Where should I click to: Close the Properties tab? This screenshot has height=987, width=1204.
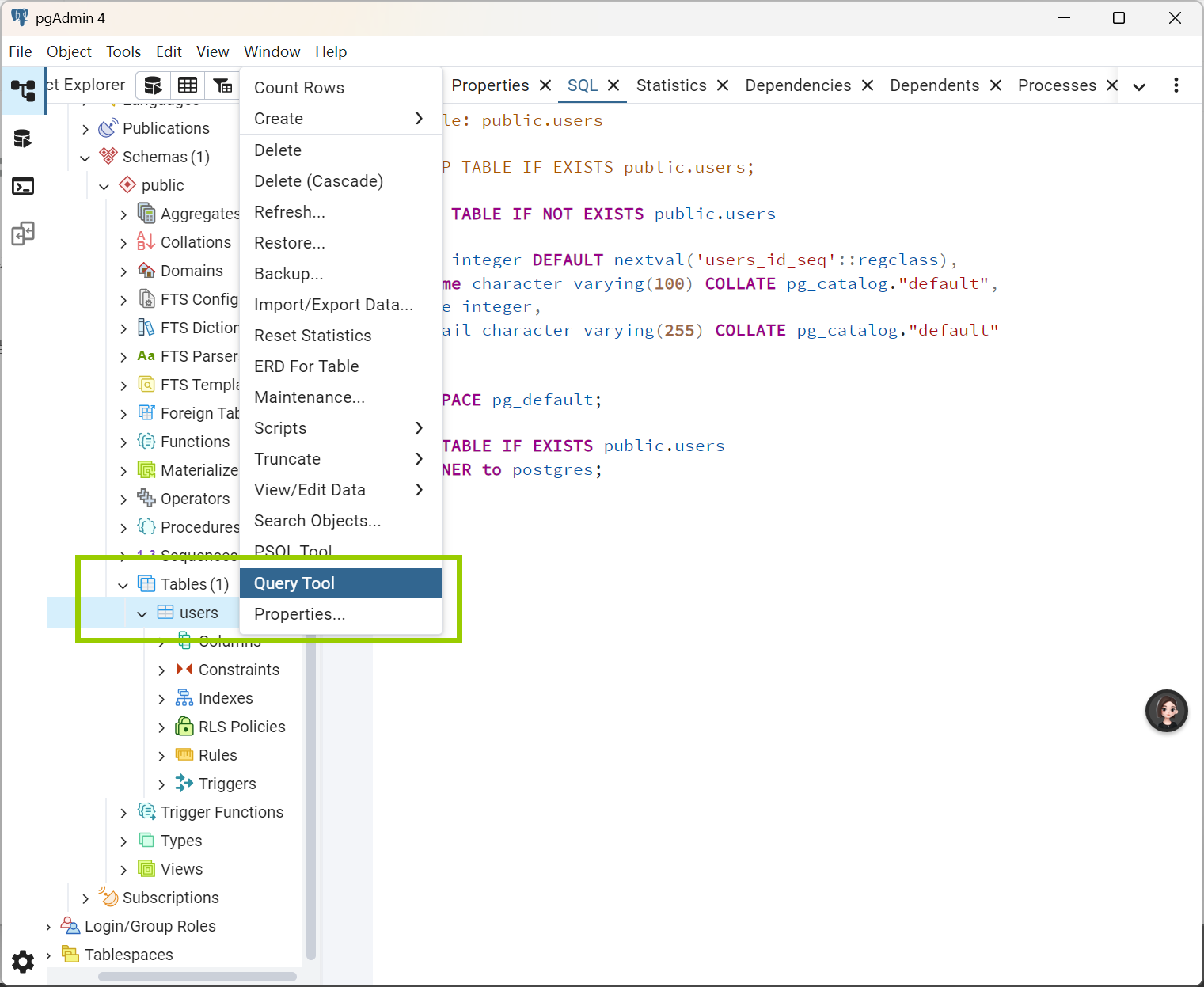tap(545, 85)
